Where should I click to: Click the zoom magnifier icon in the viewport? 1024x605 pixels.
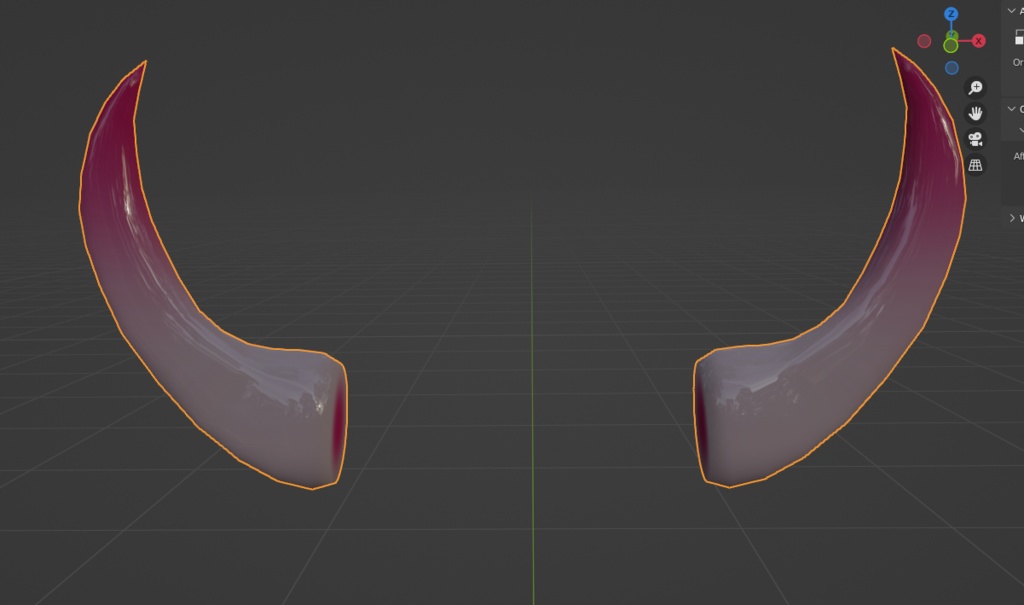[974, 88]
